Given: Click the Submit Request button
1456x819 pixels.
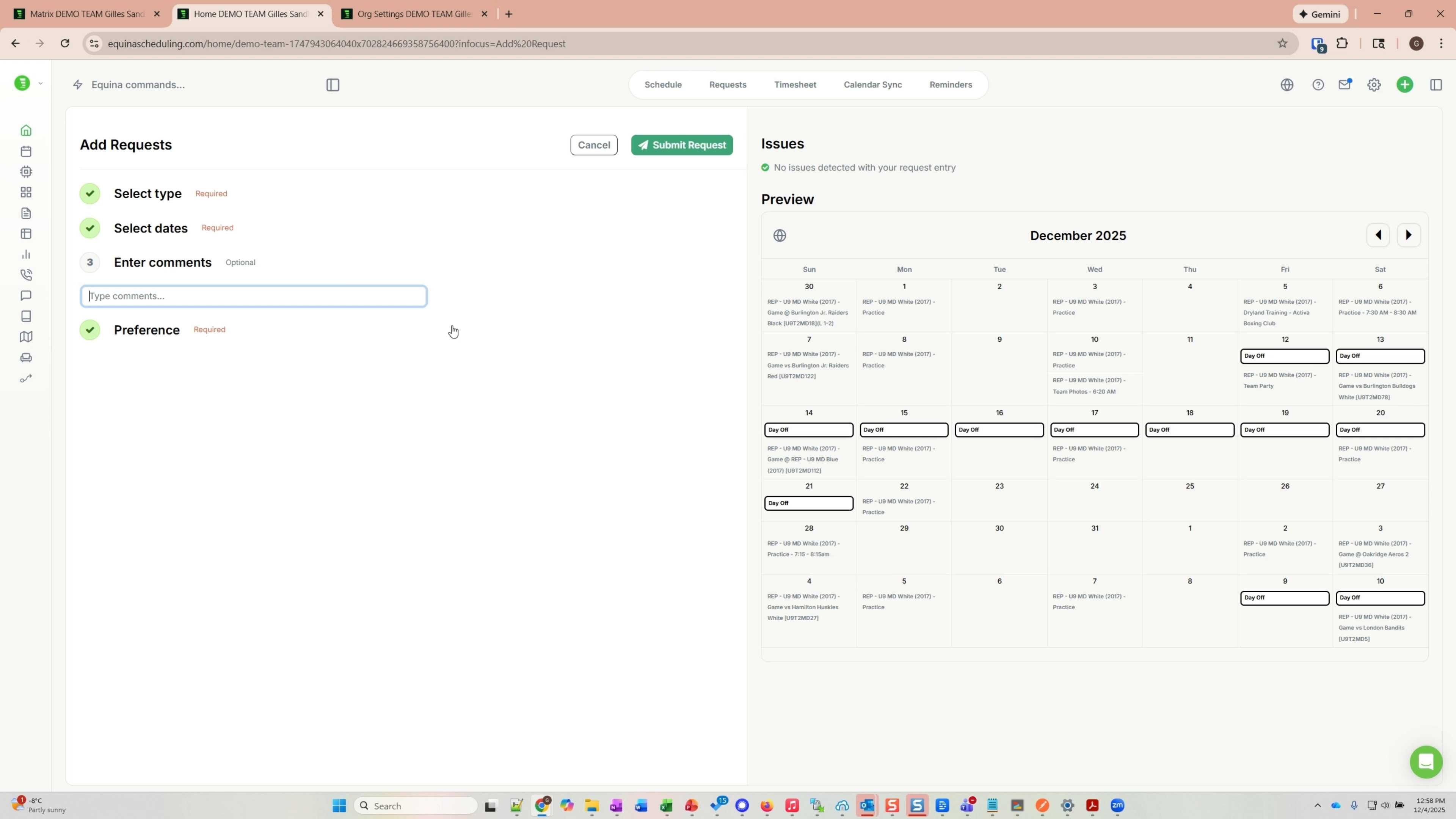Looking at the screenshot, I should tap(682, 145).
